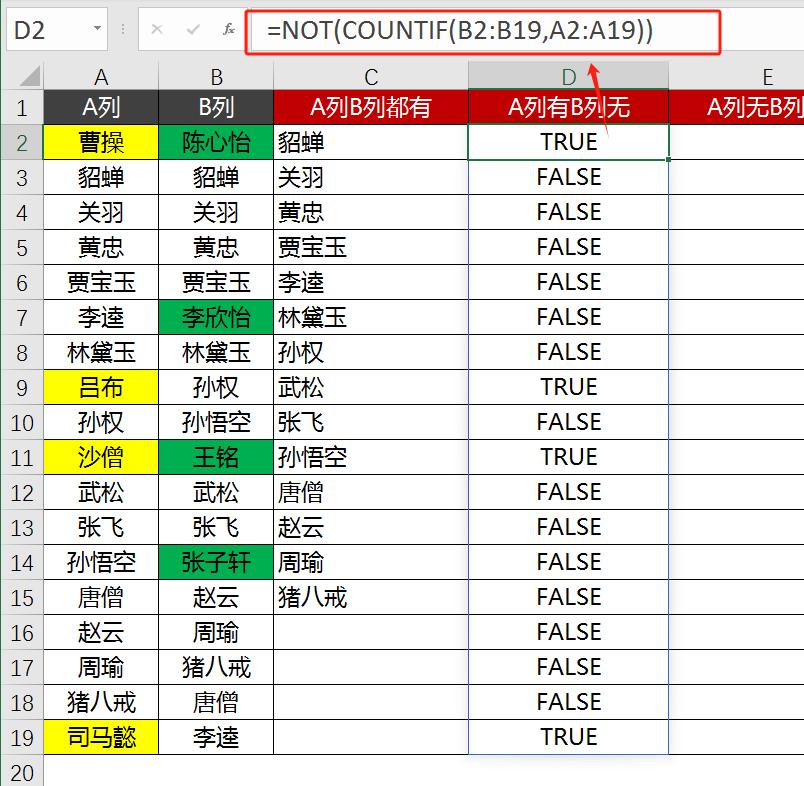The image size is (804, 786).
Task: Click yellow cell 司马懿
Action: coord(101,737)
